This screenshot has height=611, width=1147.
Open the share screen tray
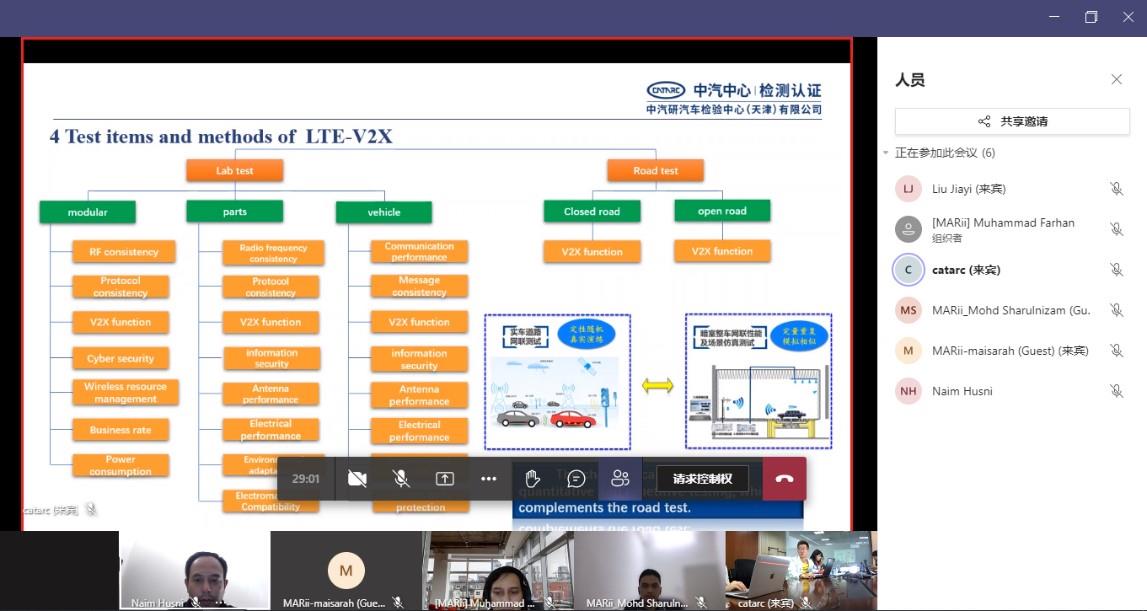(445, 479)
